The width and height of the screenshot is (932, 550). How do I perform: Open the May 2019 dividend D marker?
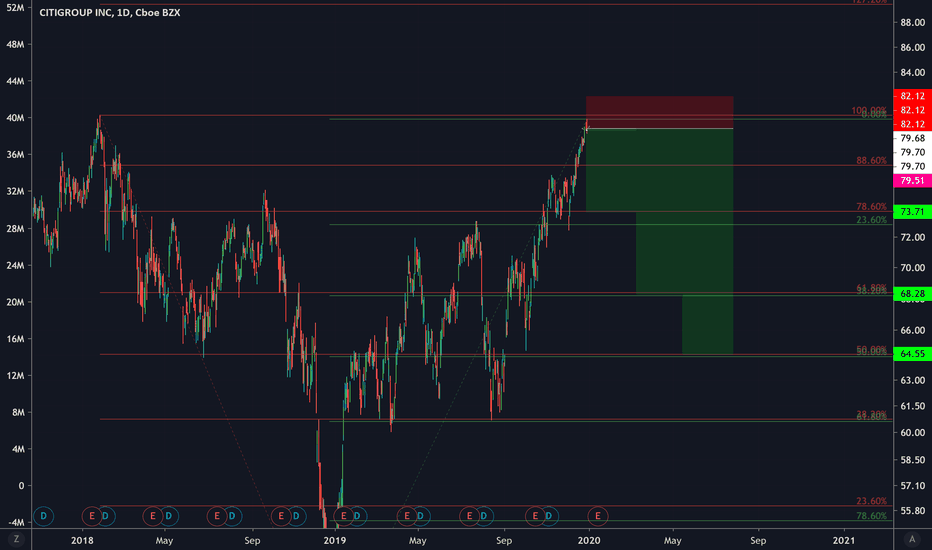420,516
